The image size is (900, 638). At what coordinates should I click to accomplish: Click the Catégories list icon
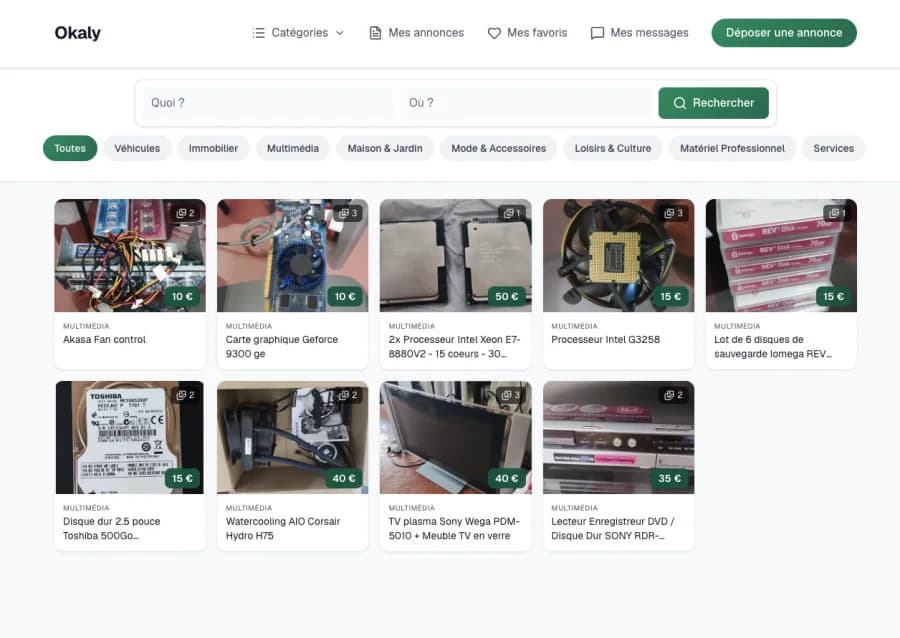(259, 33)
